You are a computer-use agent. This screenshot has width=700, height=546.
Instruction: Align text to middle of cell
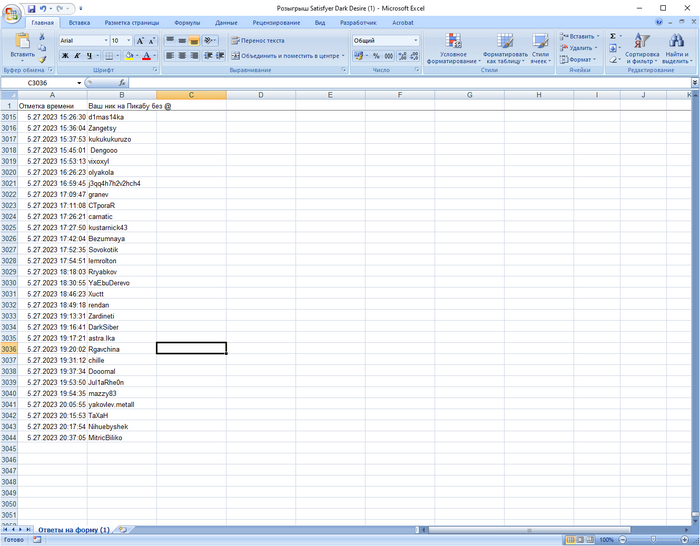tap(182, 40)
